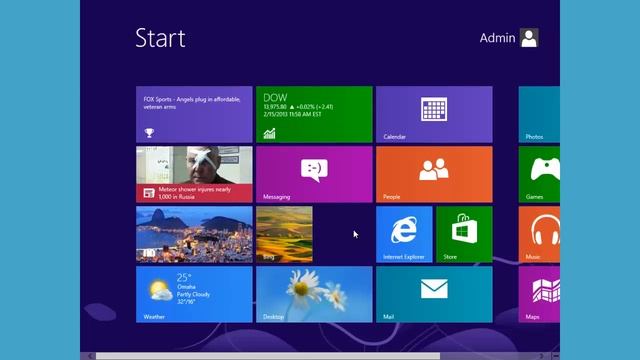Open the Travel city-photo tile

(194, 234)
